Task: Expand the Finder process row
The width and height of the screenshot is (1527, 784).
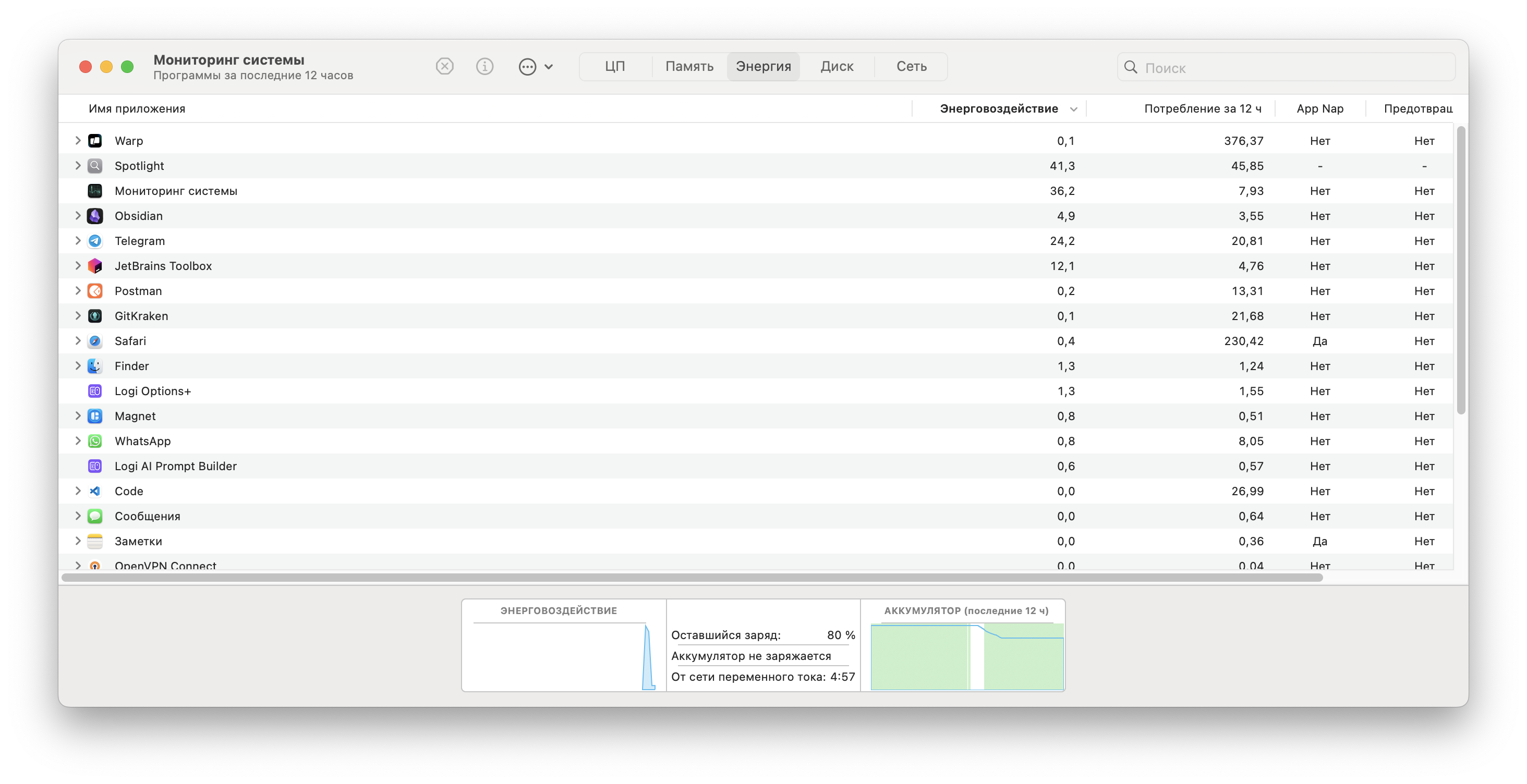Action: pos(78,365)
